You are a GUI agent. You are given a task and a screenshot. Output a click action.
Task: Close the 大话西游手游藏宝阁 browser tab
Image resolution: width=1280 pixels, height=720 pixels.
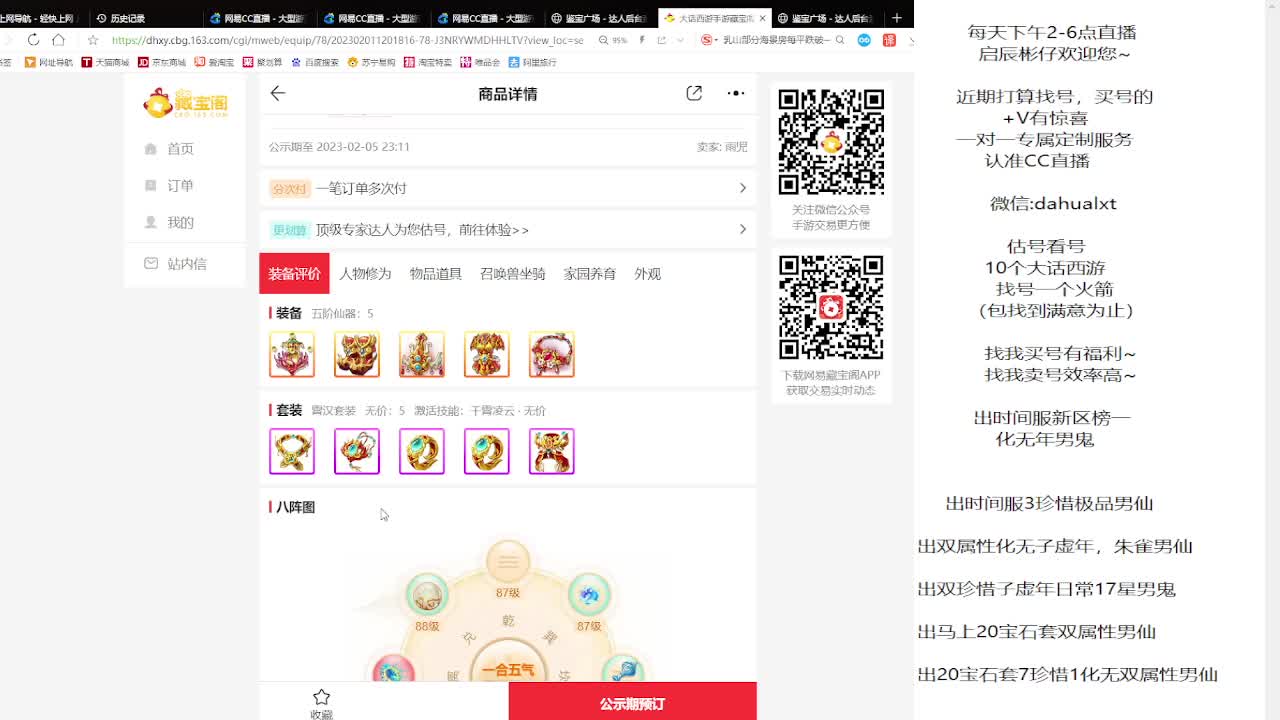coord(762,18)
